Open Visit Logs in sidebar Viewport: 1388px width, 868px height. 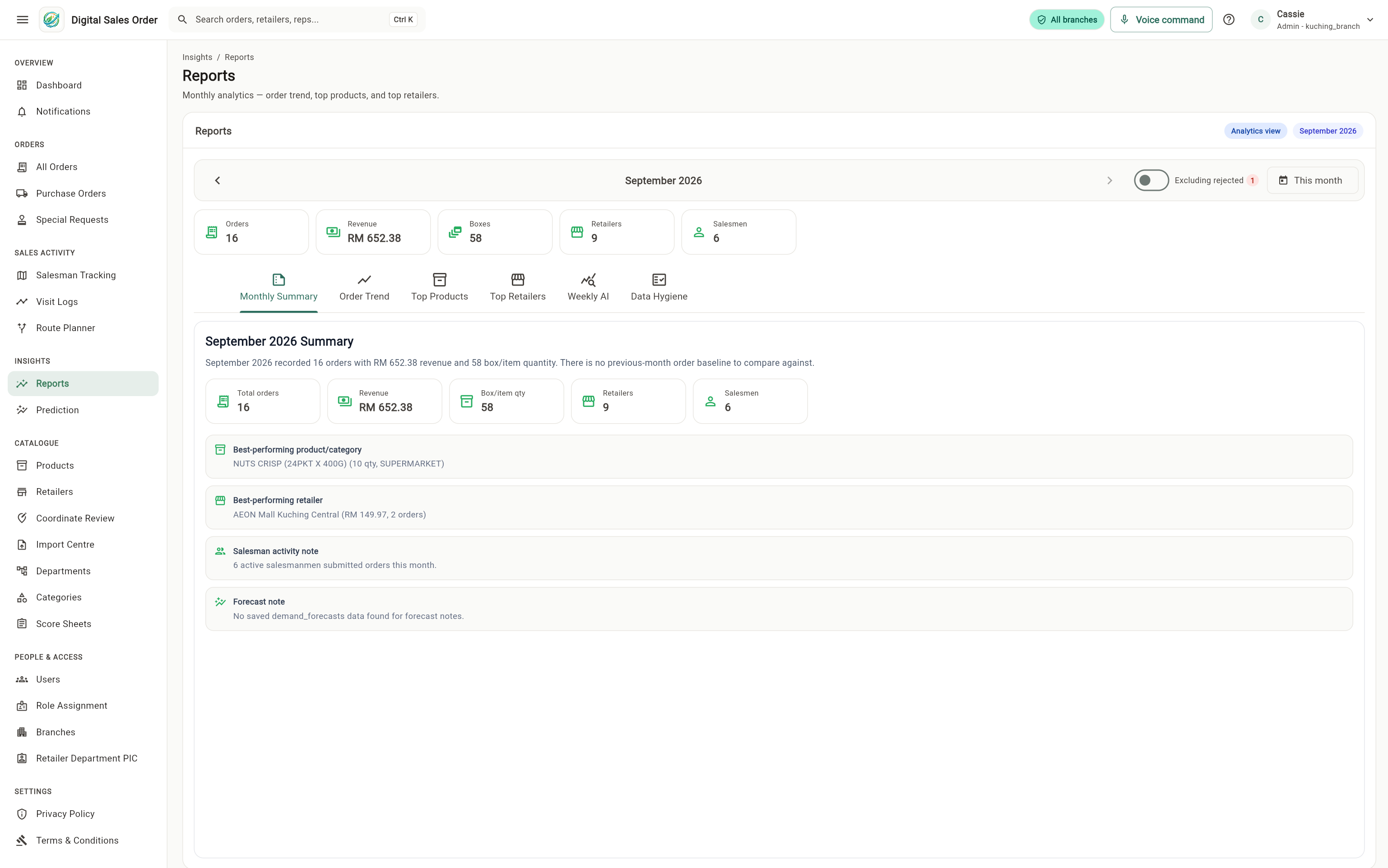(x=83, y=301)
